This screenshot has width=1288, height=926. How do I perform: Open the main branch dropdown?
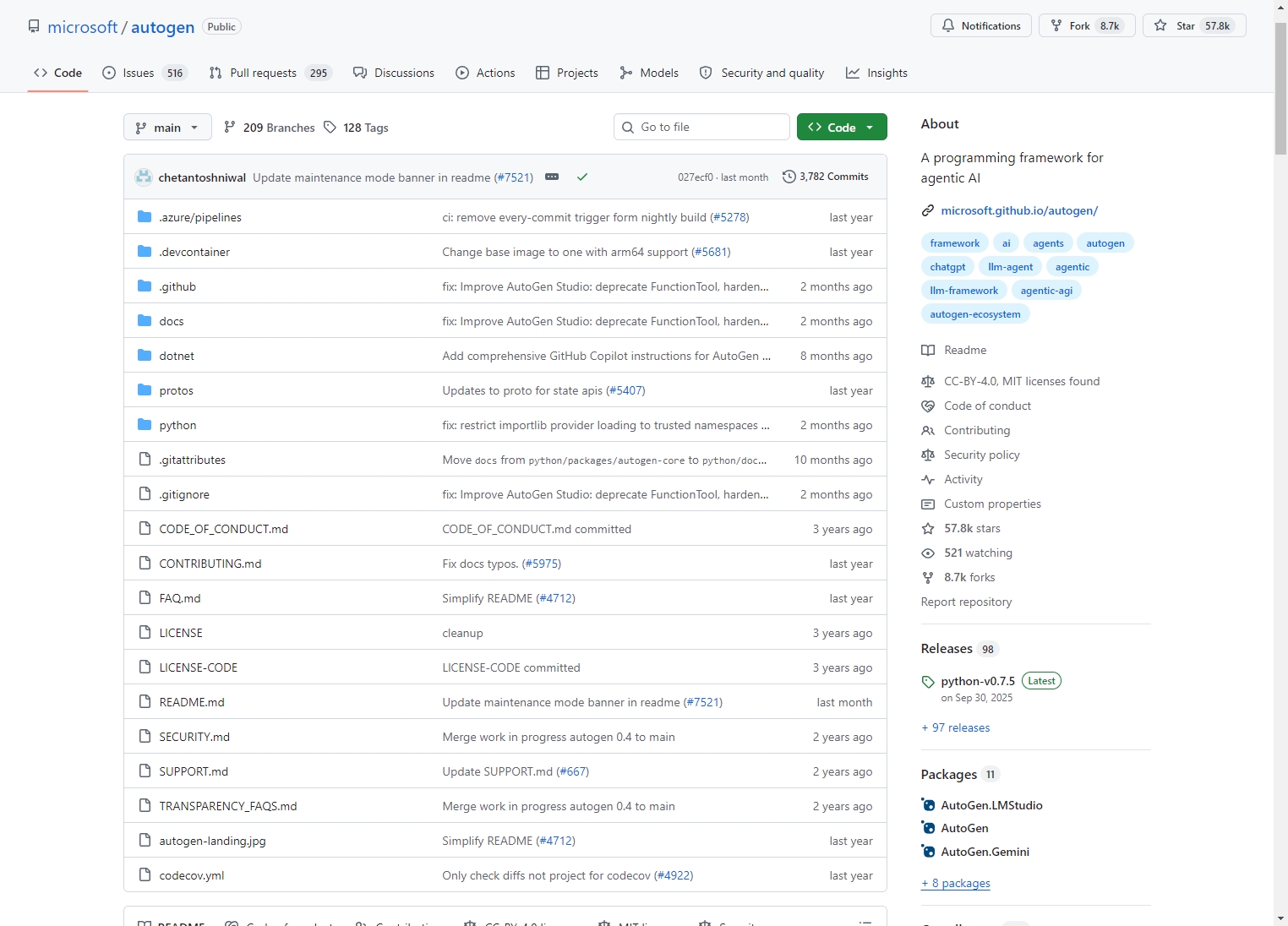point(167,128)
